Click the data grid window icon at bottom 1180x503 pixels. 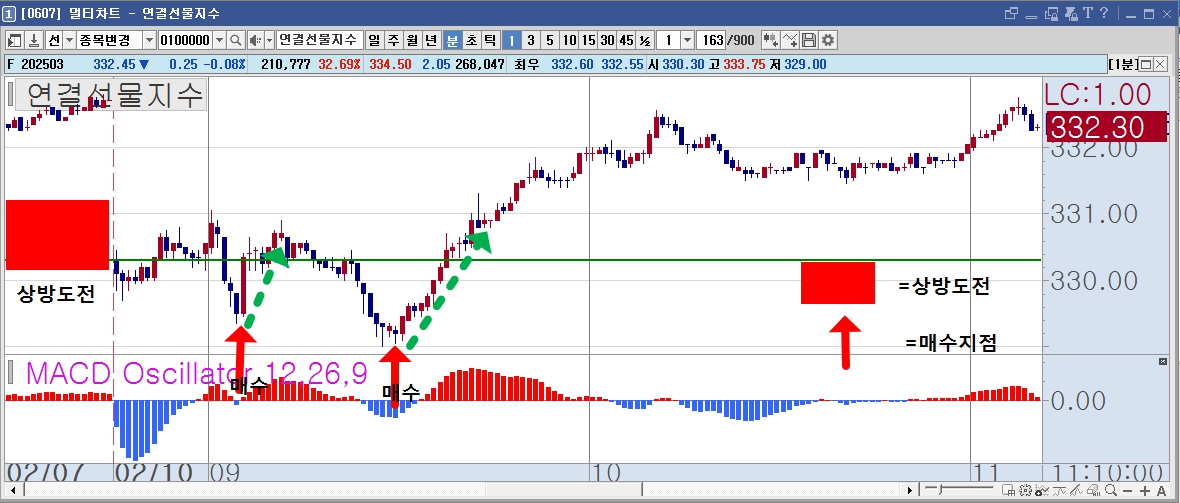[1008, 490]
